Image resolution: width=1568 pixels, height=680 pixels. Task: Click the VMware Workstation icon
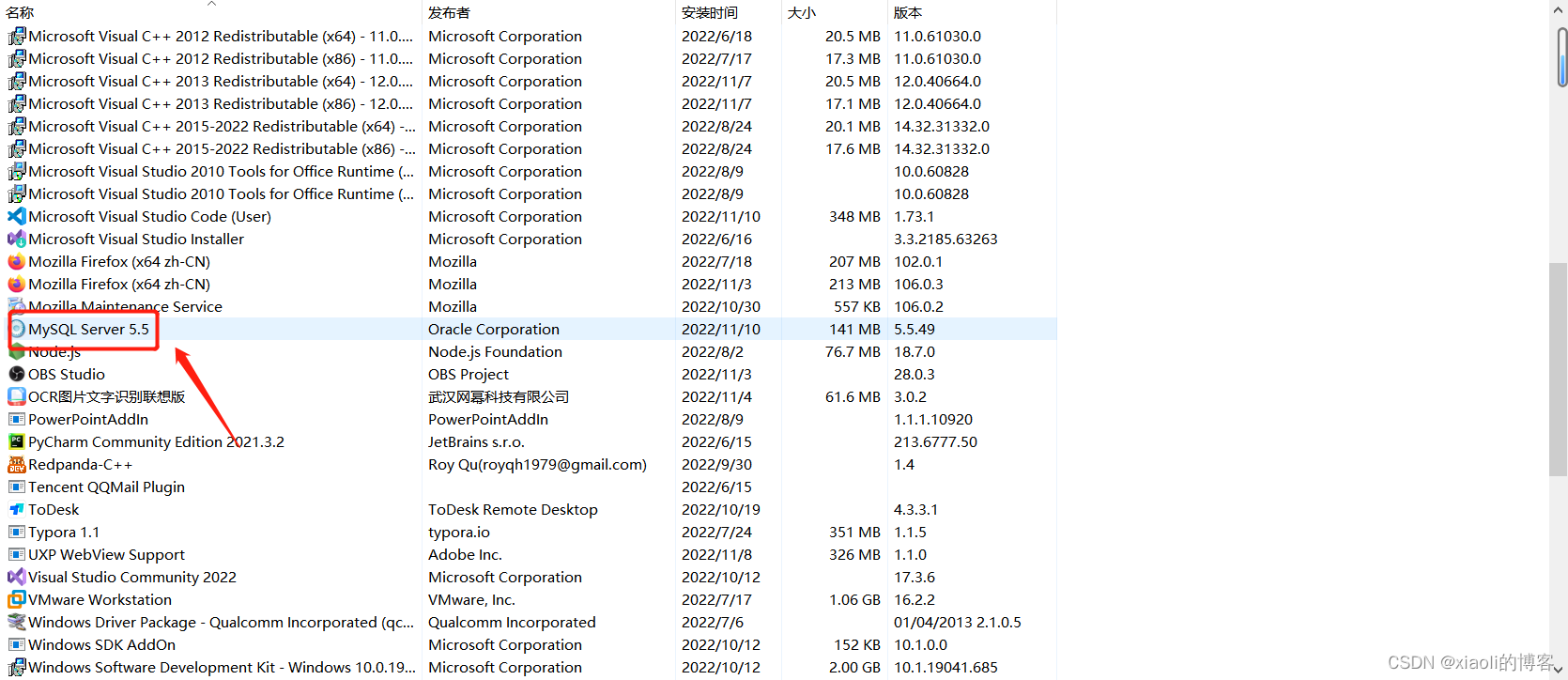pos(17,600)
